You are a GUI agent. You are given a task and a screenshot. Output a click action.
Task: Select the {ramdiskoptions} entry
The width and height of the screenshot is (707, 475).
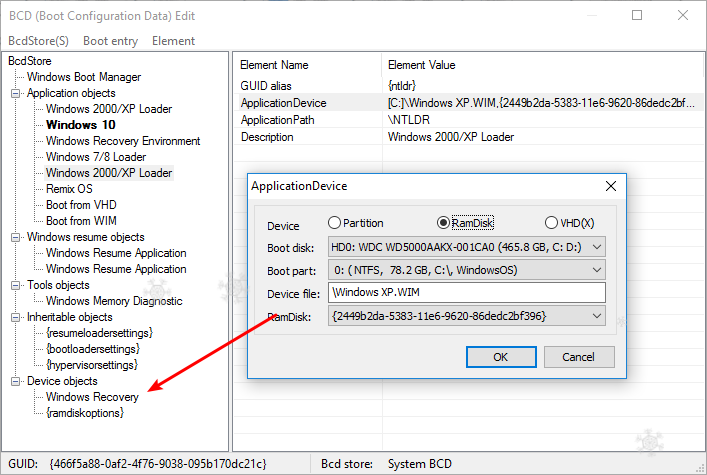[x=85, y=413]
